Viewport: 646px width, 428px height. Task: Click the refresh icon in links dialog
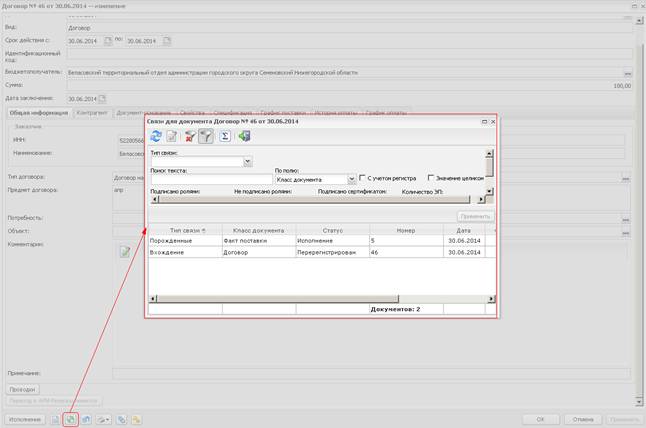(x=156, y=136)
